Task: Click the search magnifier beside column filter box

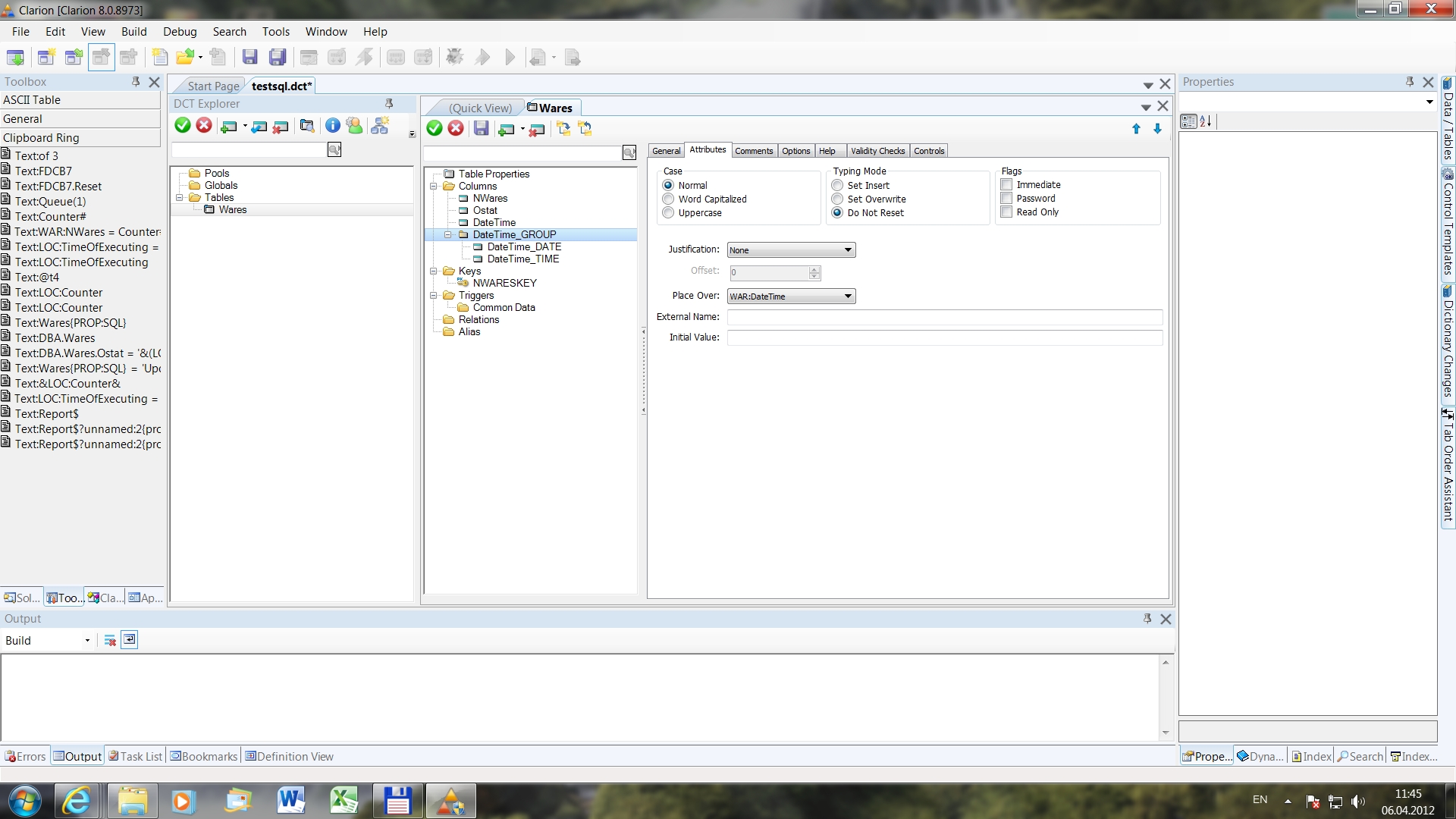Action: click(629, 153)
